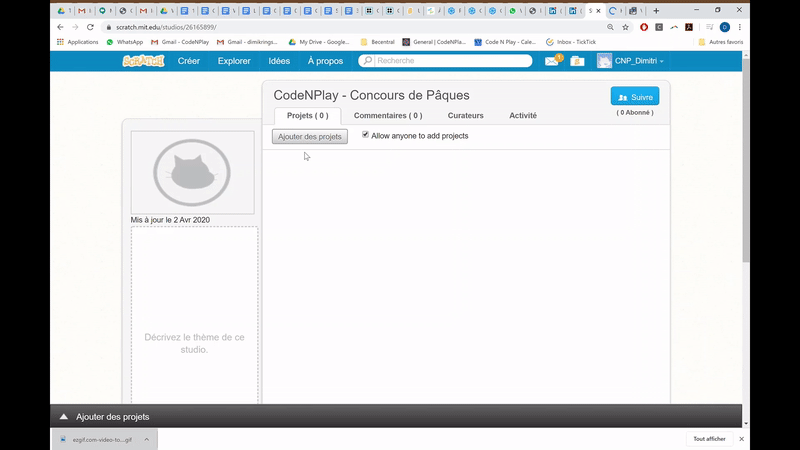
Task: Open My Stuff folder icon
Action: pos(577,61)
